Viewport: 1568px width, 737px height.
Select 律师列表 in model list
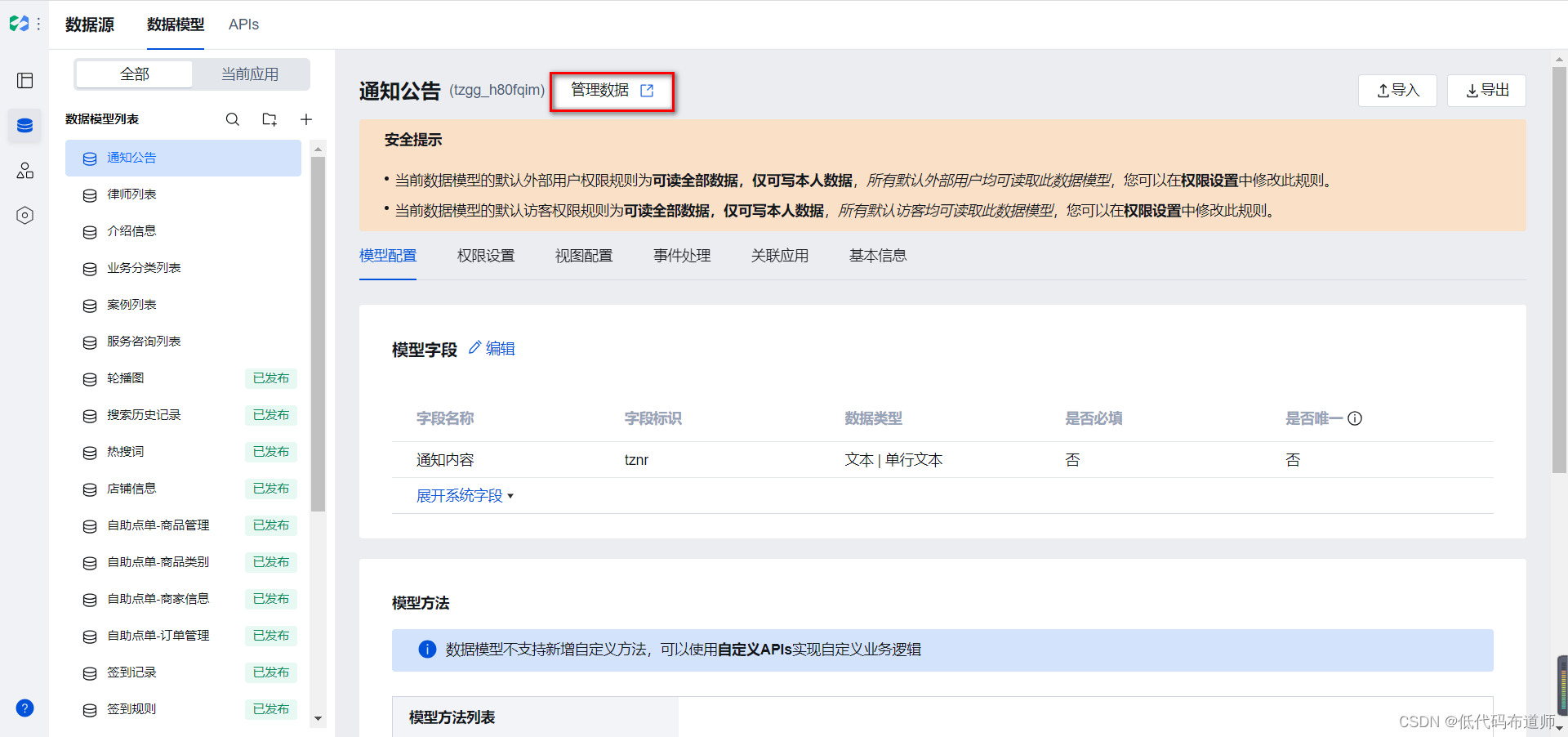tap(183, 194)
